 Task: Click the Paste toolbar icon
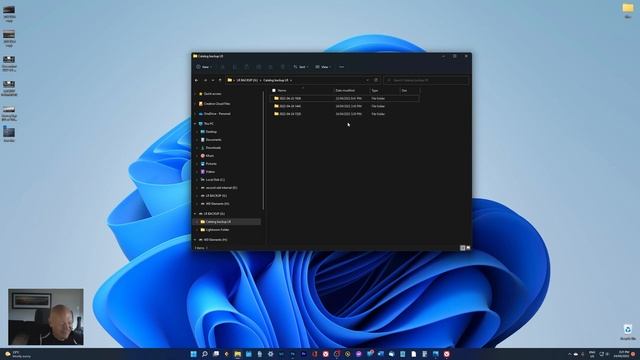[247, 67]
